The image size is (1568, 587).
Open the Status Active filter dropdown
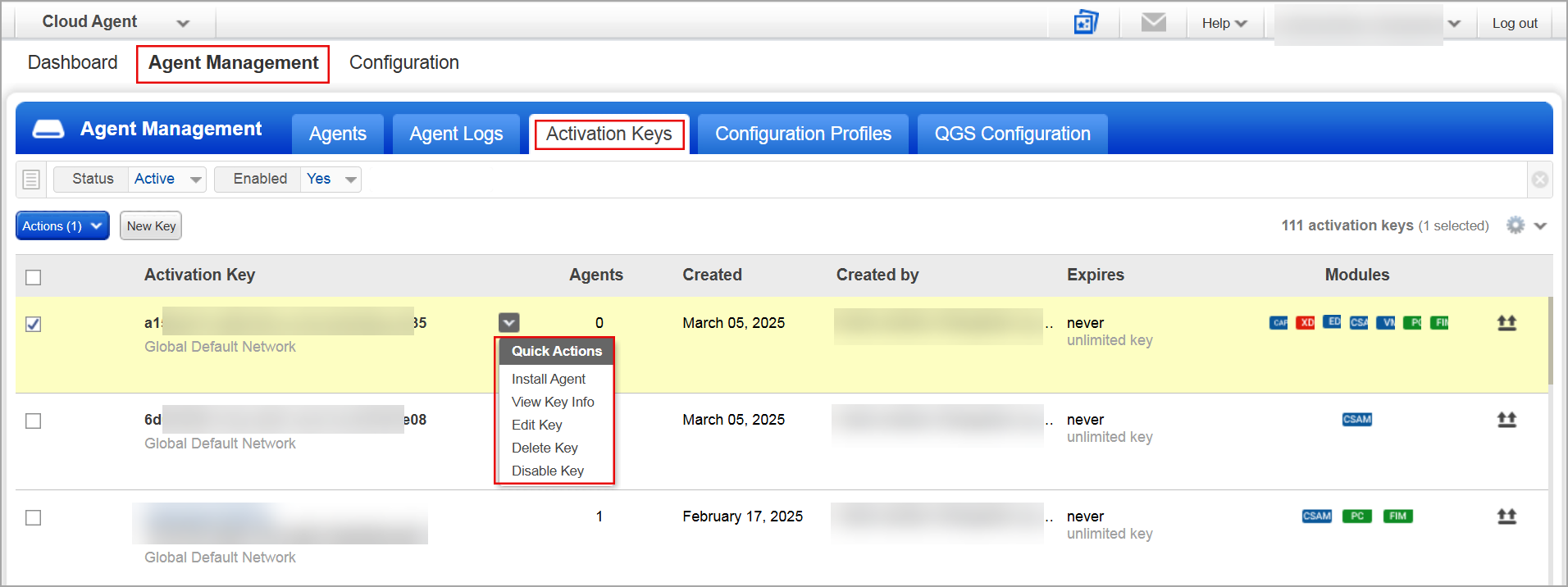point(167,180)
